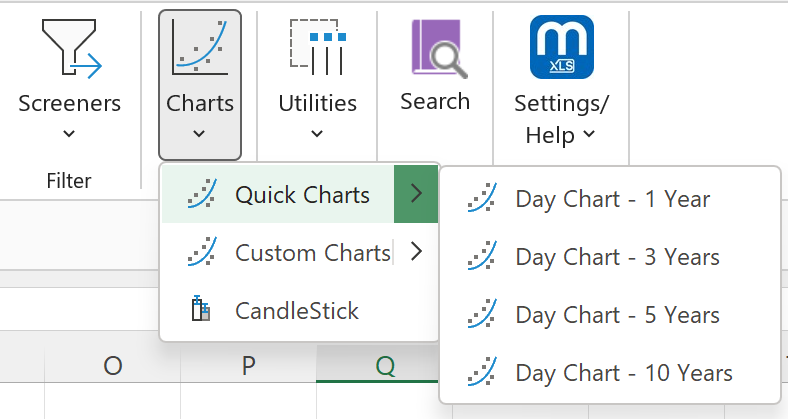Click the icon beside Custom Charts
The width and height of the screenshot is (788, 419).
point(202,251)
